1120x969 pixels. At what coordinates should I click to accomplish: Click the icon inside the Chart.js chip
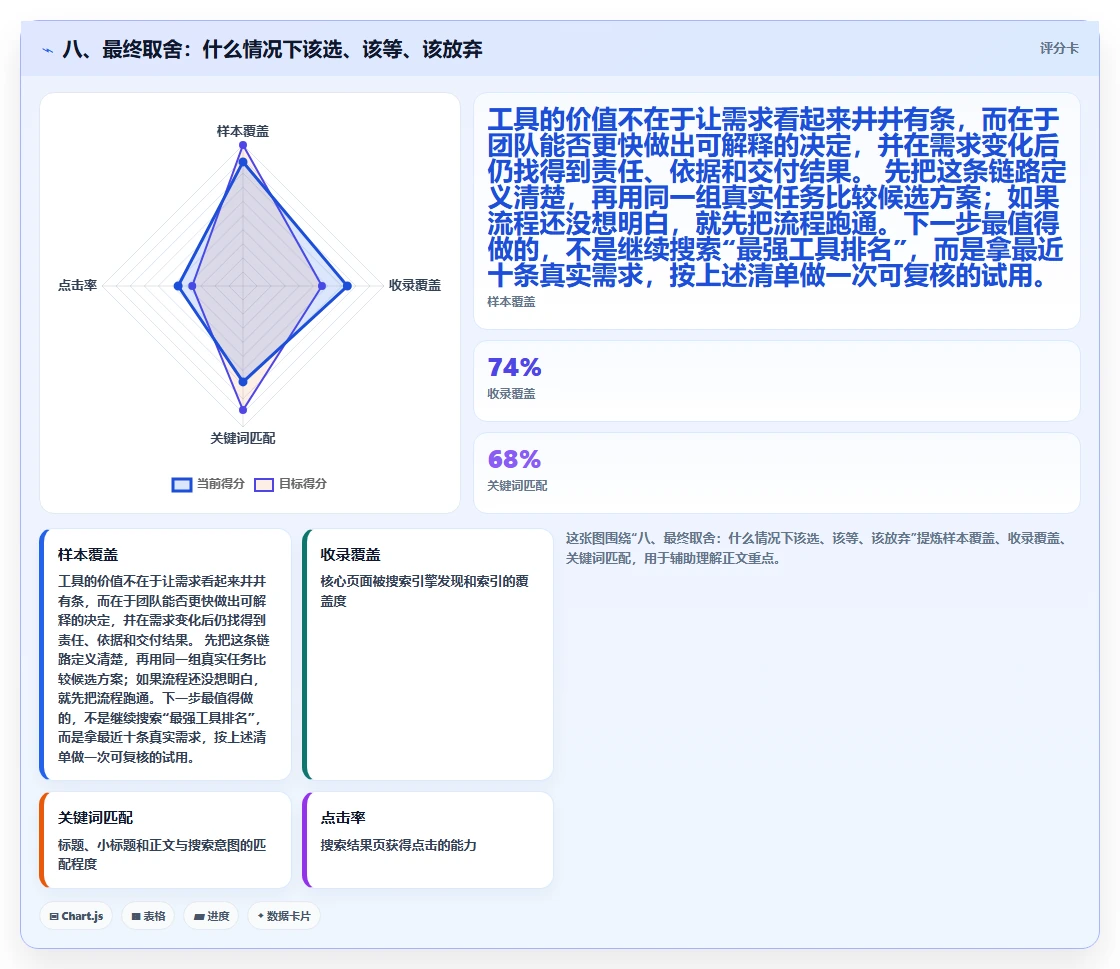[x=54, y=916]
